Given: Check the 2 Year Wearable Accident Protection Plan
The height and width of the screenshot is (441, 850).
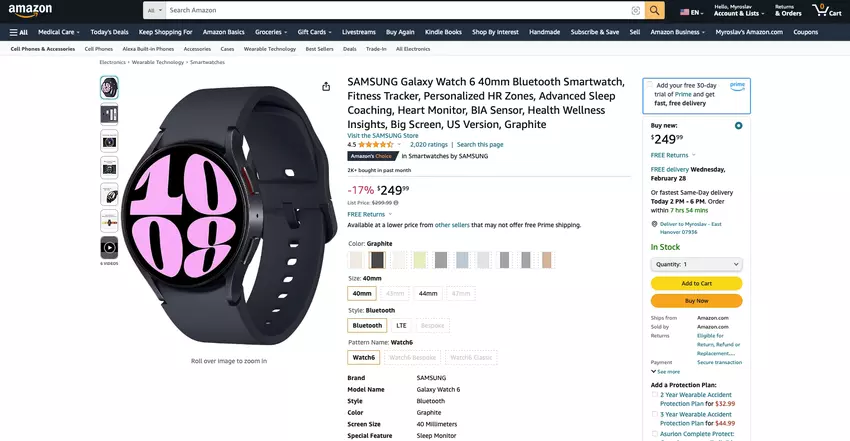Looking at the screenshot, I should pos(655,395).
